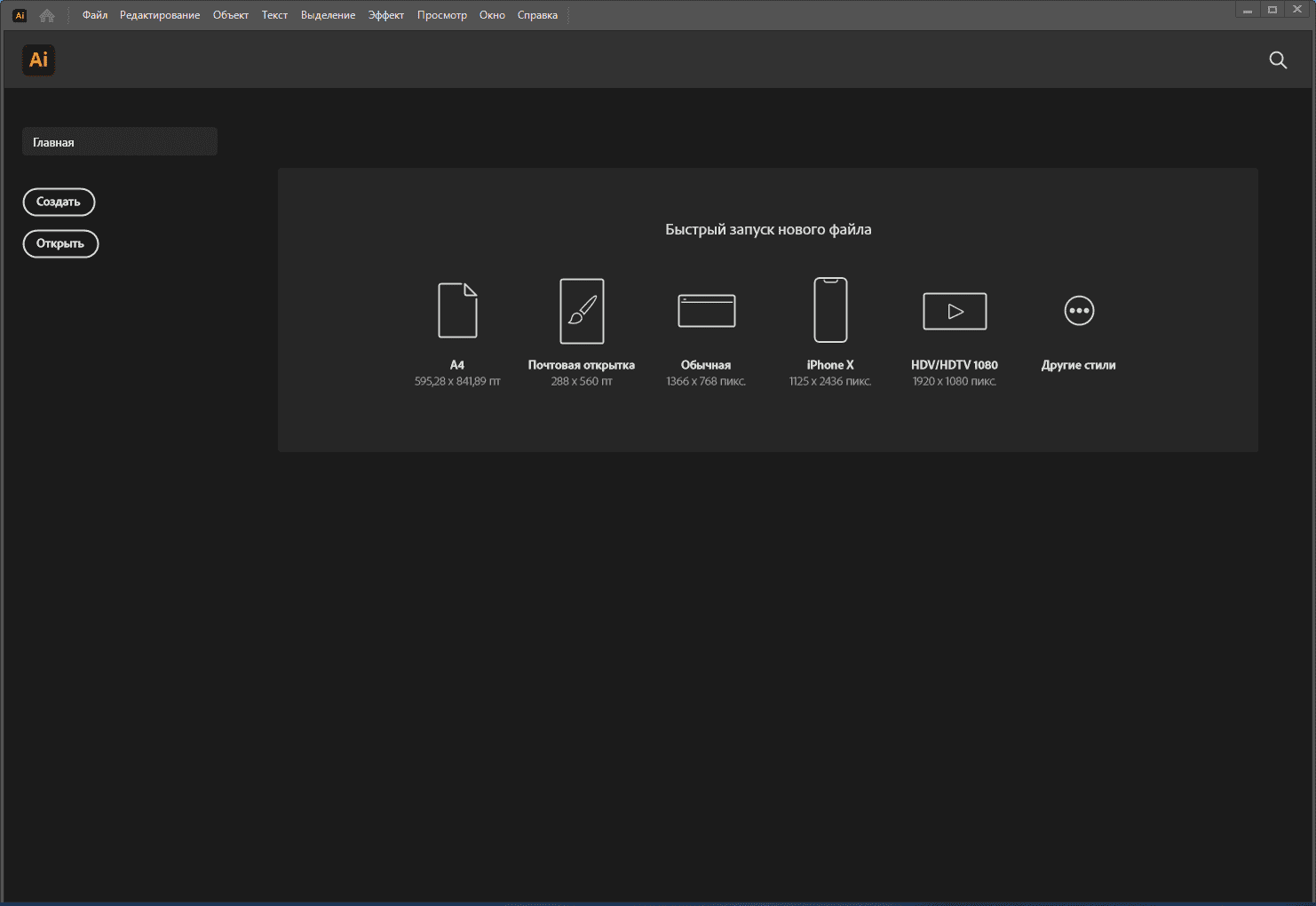Open the Выделение menu

(x=328, y=15)
